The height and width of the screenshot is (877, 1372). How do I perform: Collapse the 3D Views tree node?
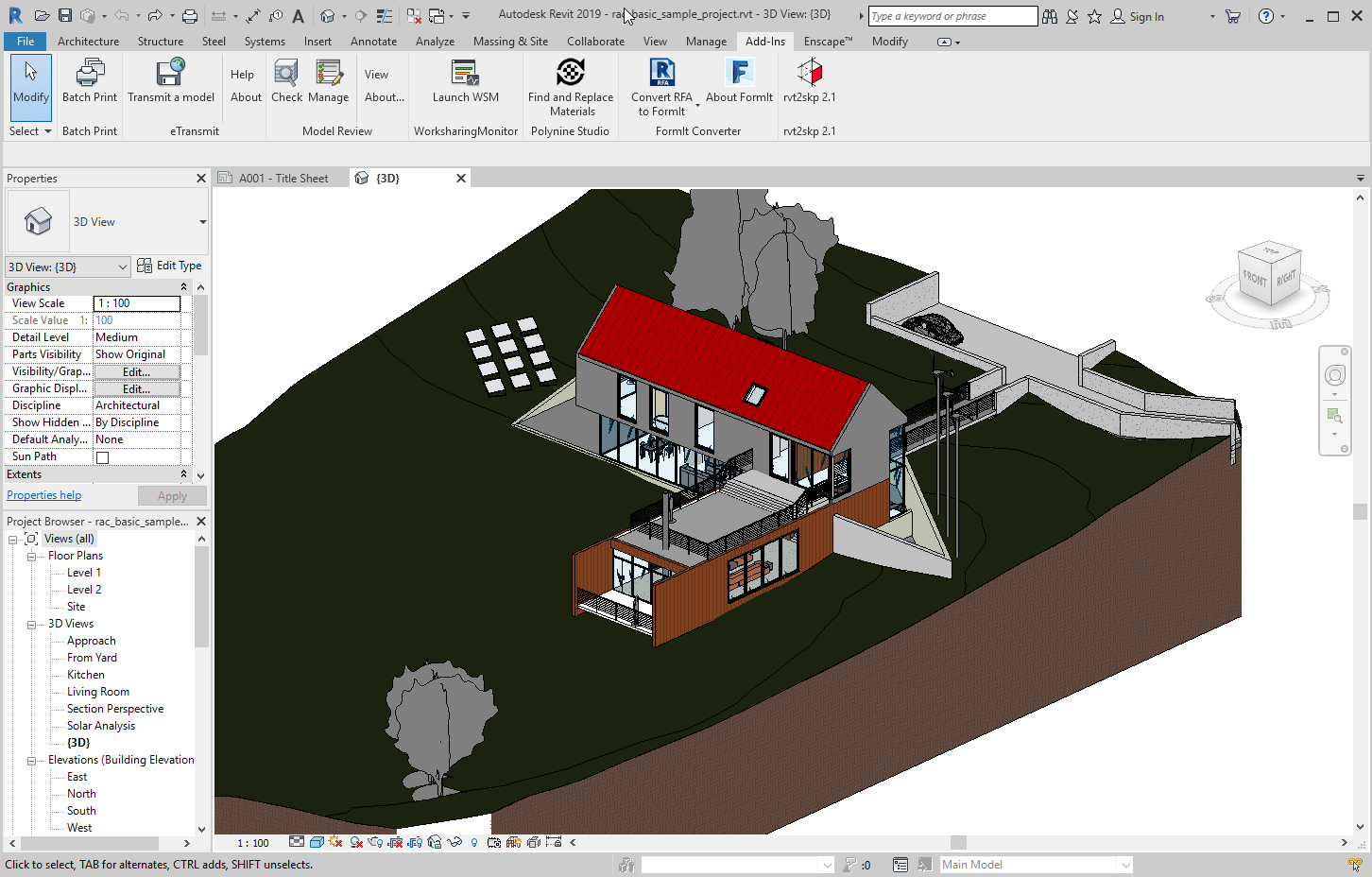pos(31,625)
